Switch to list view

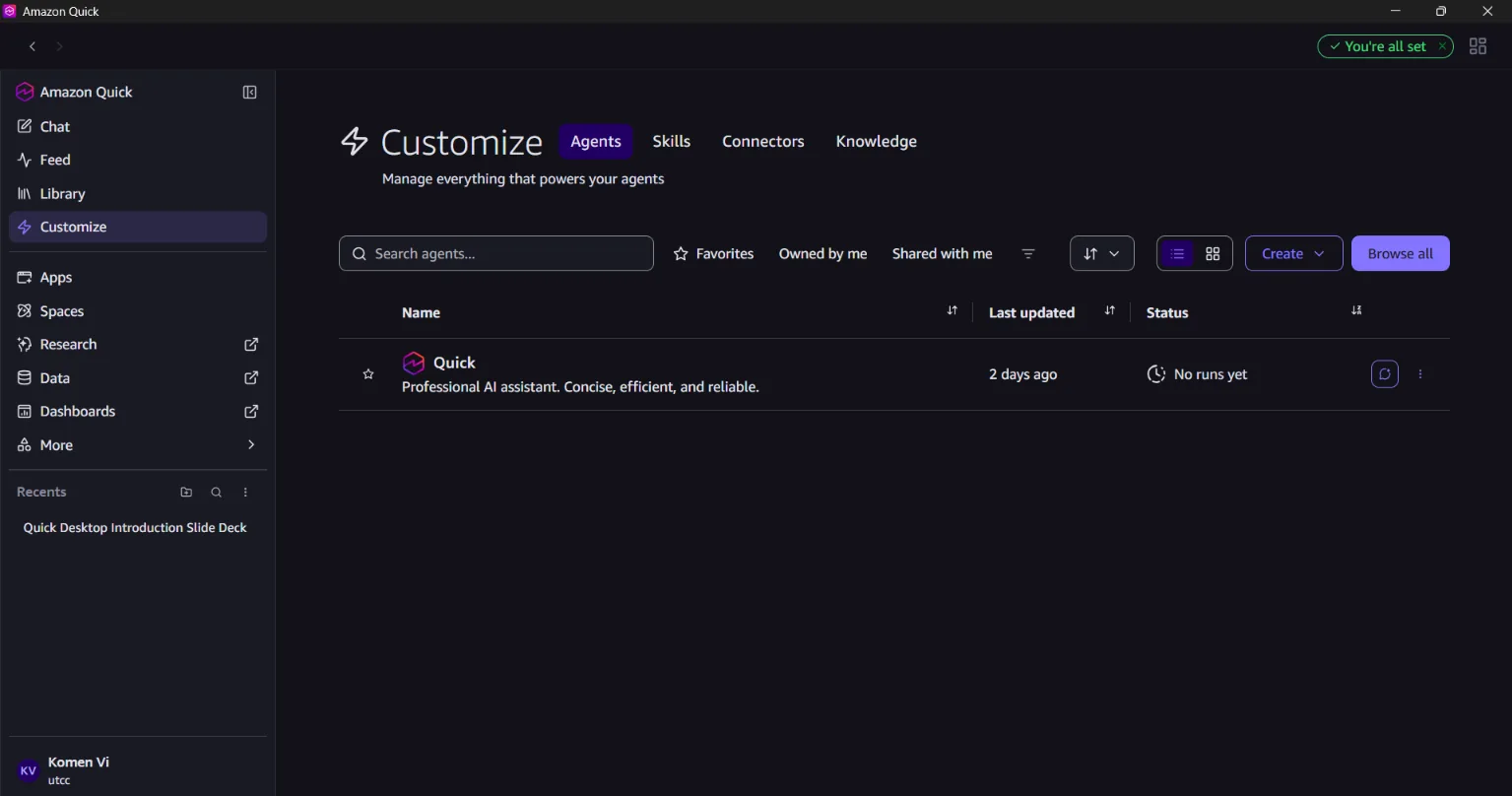click(1177, 254)
